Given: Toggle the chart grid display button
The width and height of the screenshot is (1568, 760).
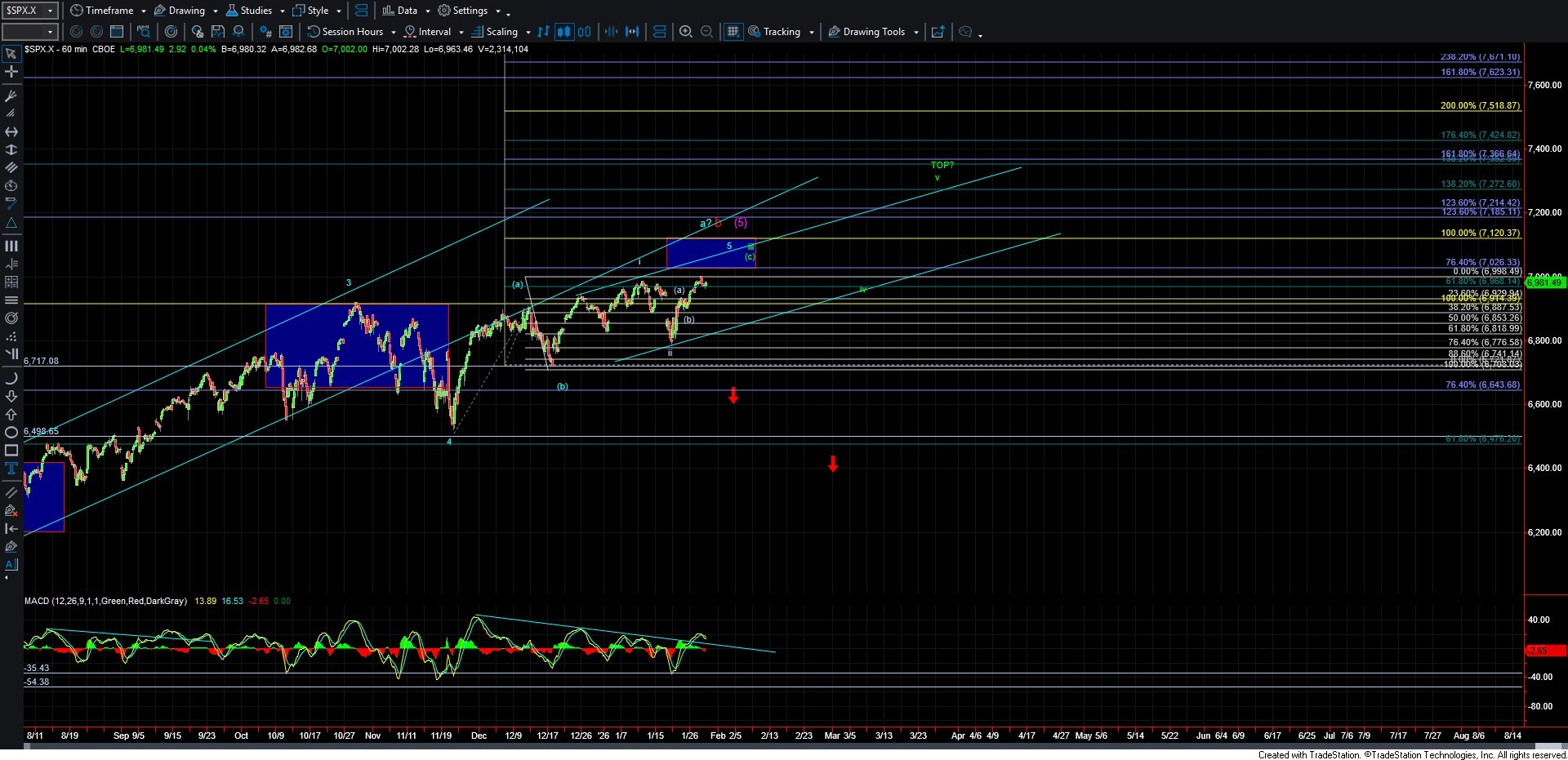Looking at the screenshot, I should click(733, 32).
